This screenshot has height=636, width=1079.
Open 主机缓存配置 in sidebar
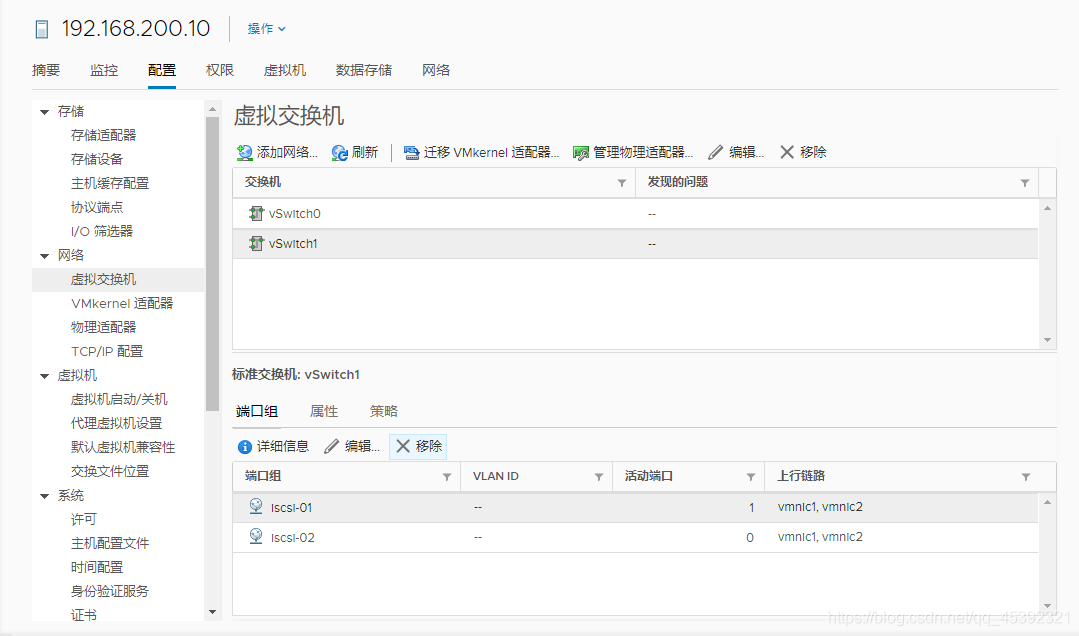(110, 183)
